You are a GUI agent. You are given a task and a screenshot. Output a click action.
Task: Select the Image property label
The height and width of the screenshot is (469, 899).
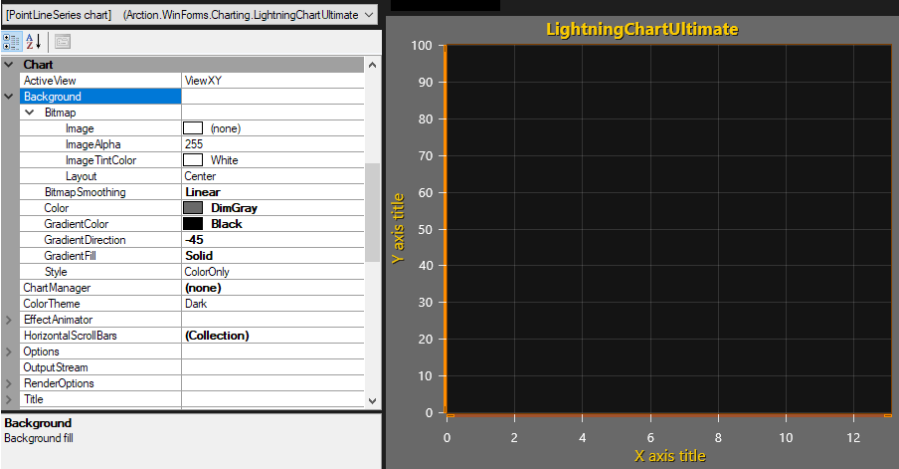(x=80, y=128)
